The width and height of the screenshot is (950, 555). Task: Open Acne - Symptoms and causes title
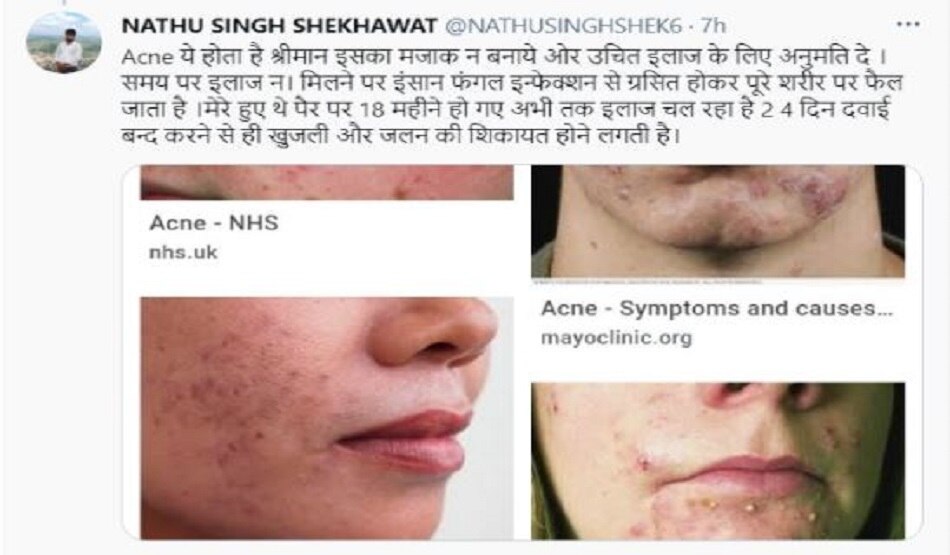(717, 308)
